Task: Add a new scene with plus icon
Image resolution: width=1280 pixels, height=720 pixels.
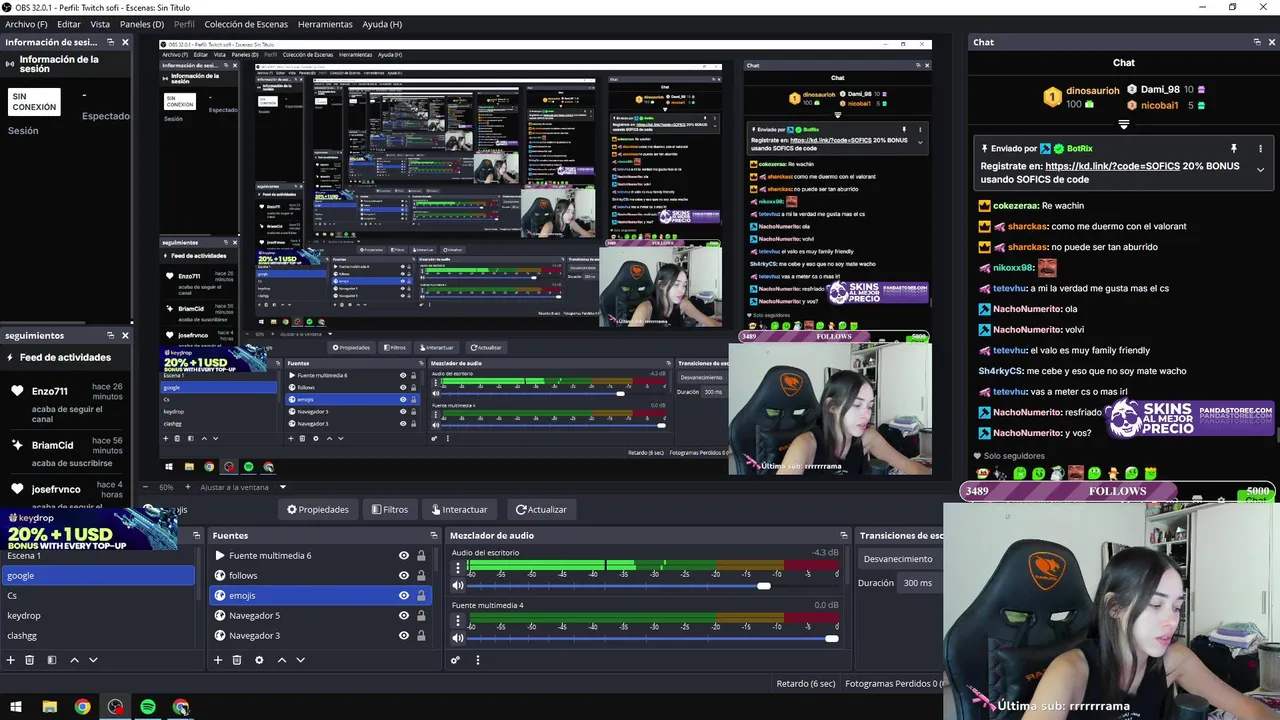Action: click(10, 660)
